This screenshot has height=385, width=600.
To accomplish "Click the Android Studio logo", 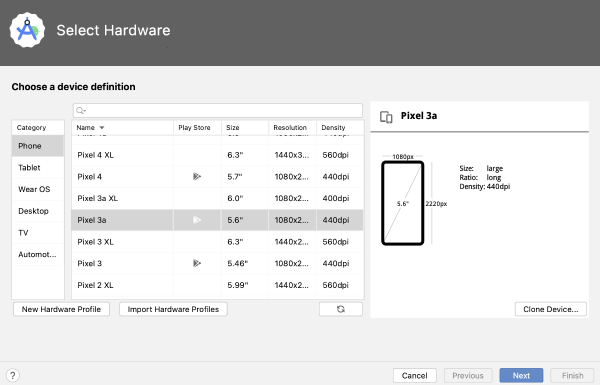I will (x=27, y=30).
